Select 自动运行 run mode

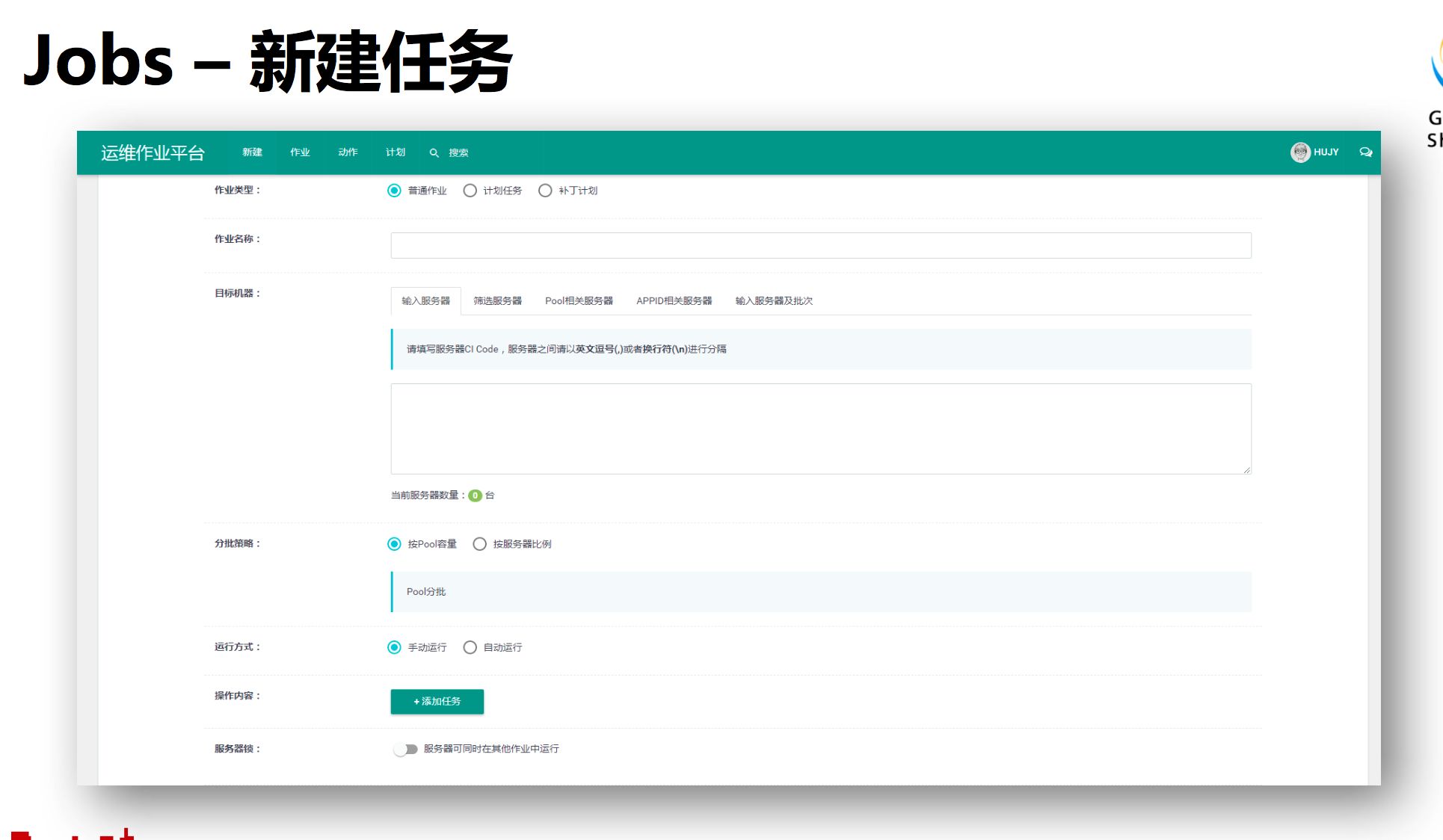click(x=470, y=647)
